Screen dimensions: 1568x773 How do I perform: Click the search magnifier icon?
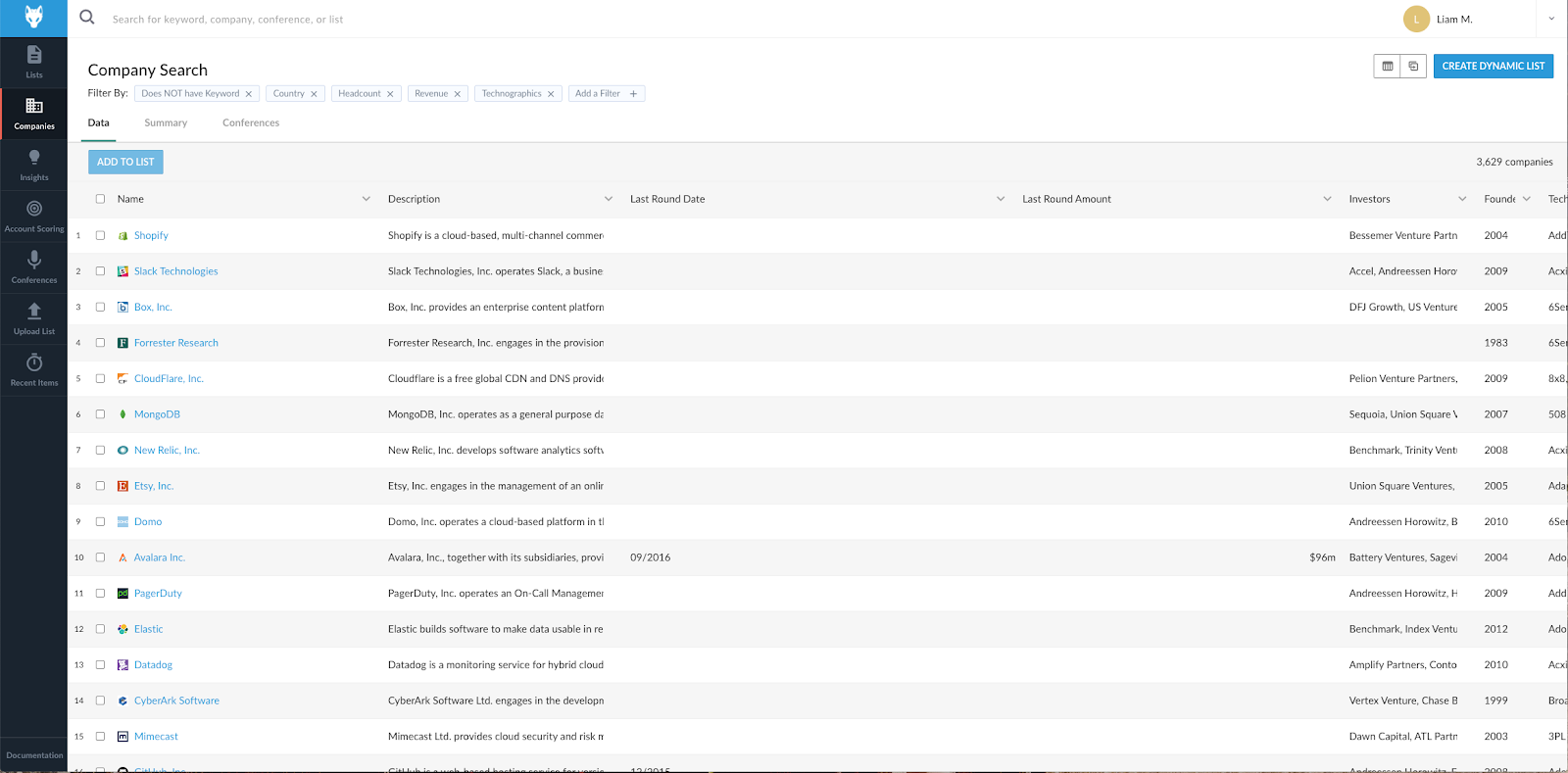(x=87, y=18)
